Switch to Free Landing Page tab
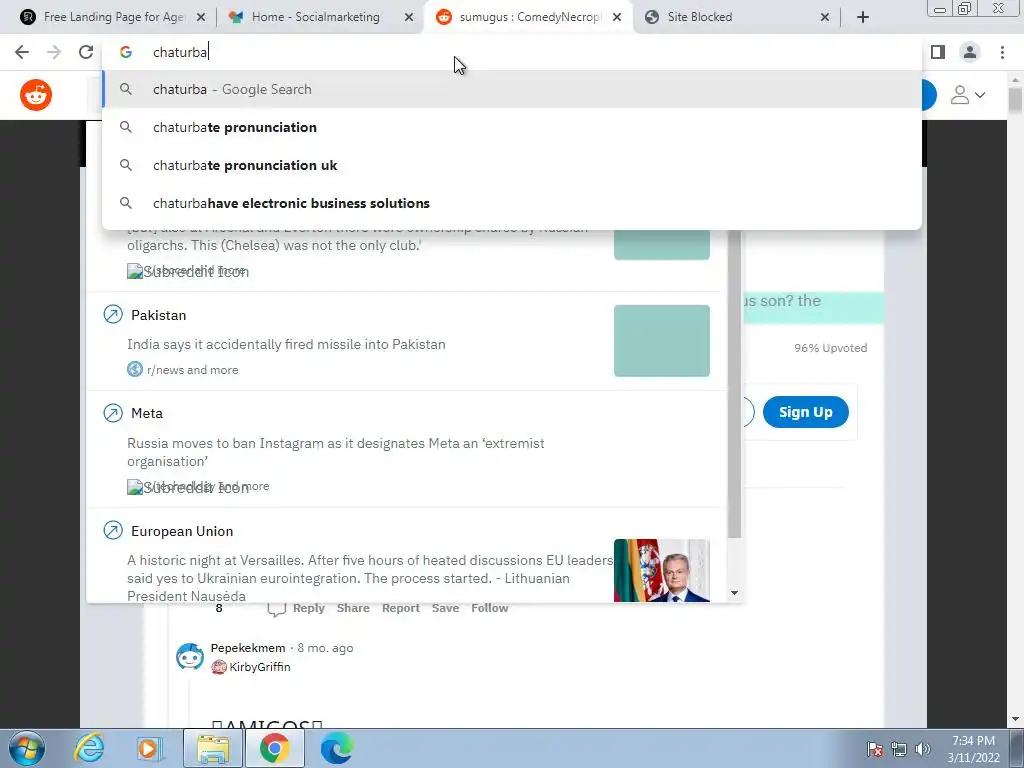Screen dimensions: 1024x768 tap(112, 17)
